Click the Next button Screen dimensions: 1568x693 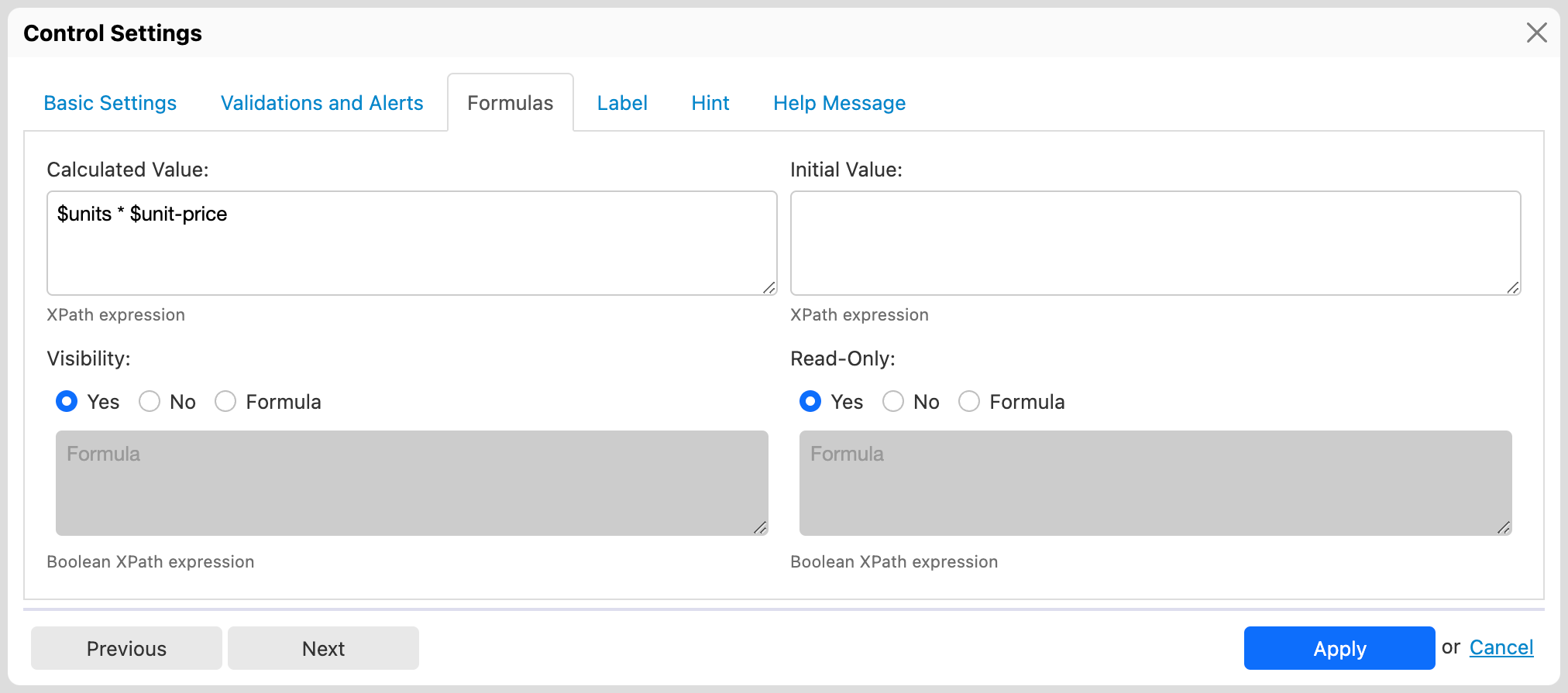click(323, 648)
